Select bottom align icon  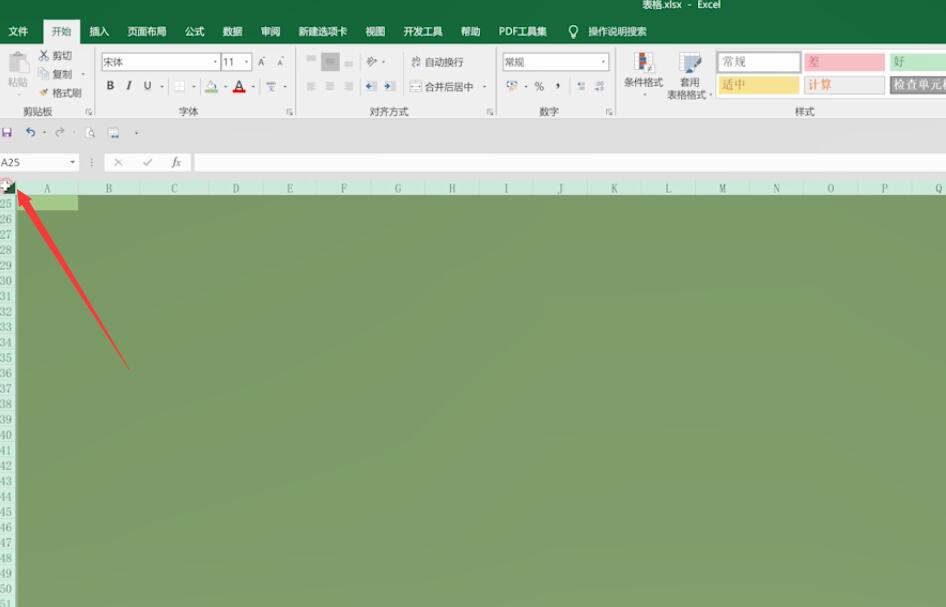[349, 62]
